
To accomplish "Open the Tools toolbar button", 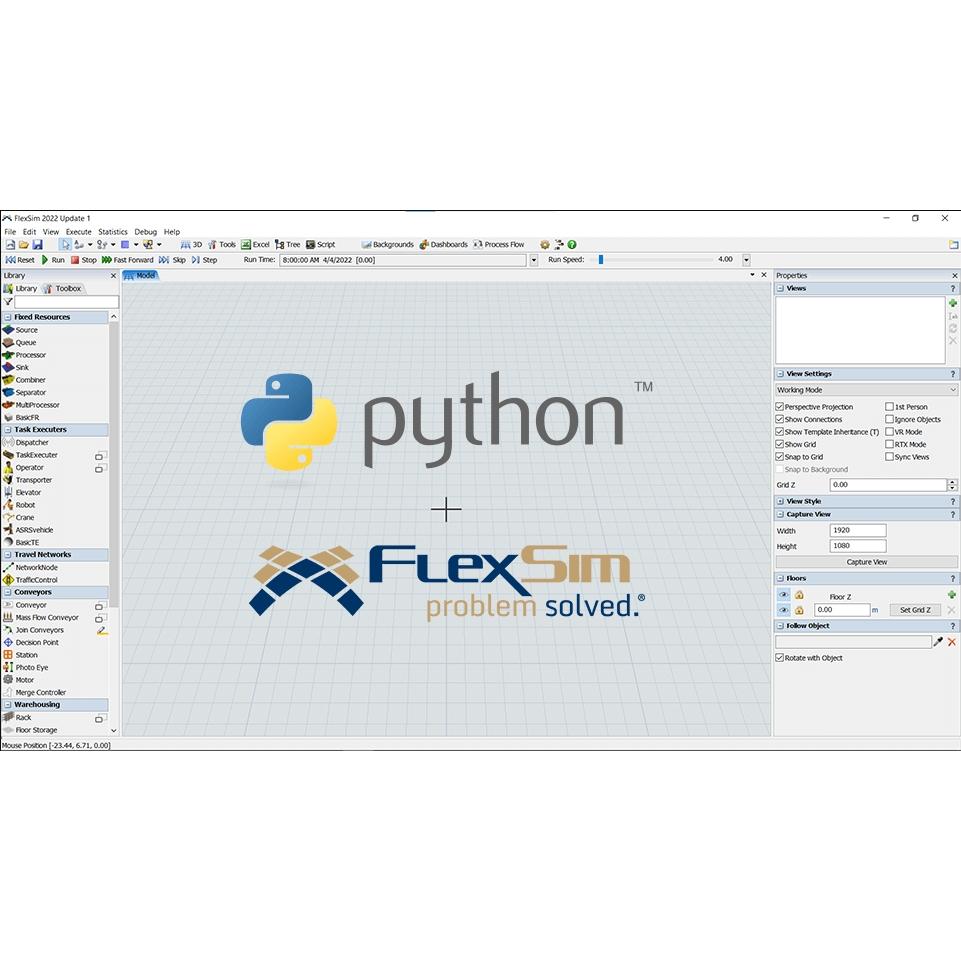I will click(222, 245).
